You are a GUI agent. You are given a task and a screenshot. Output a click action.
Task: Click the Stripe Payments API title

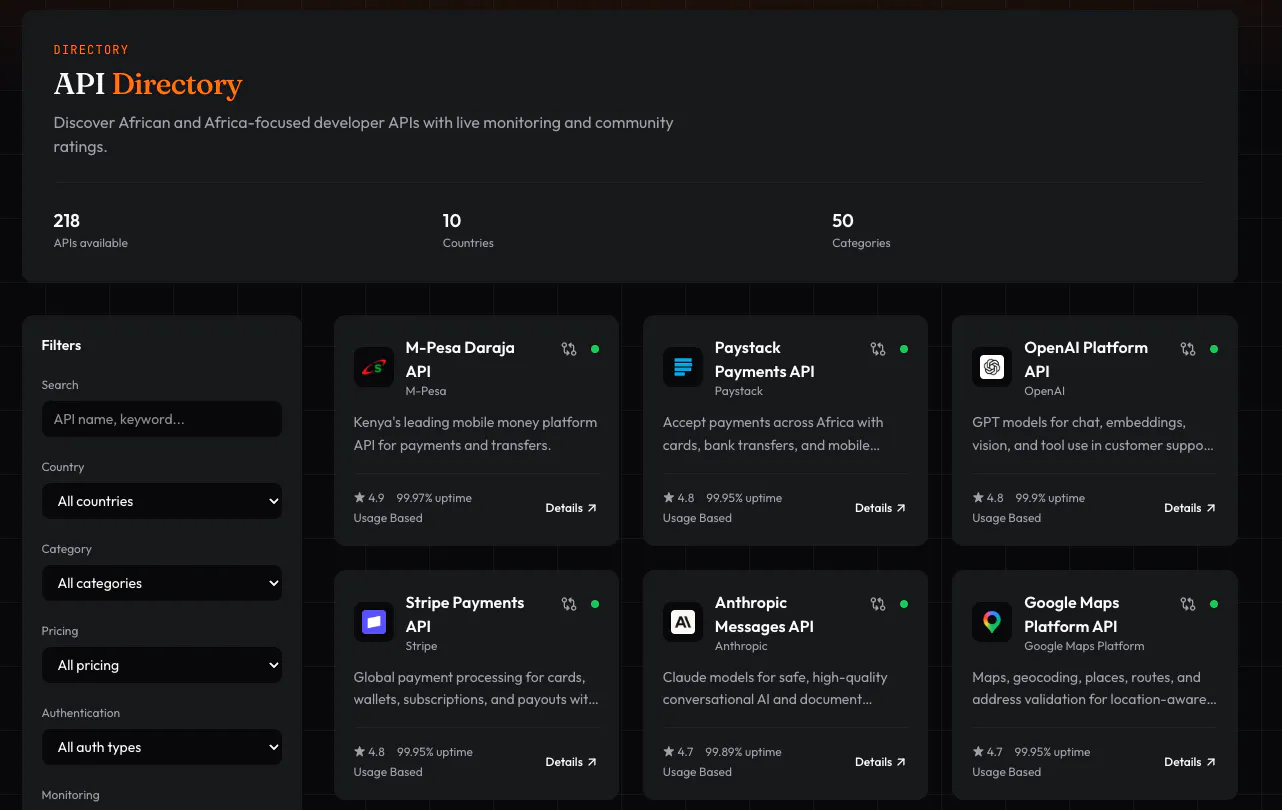pyautogui.click(x=465, y=614)
